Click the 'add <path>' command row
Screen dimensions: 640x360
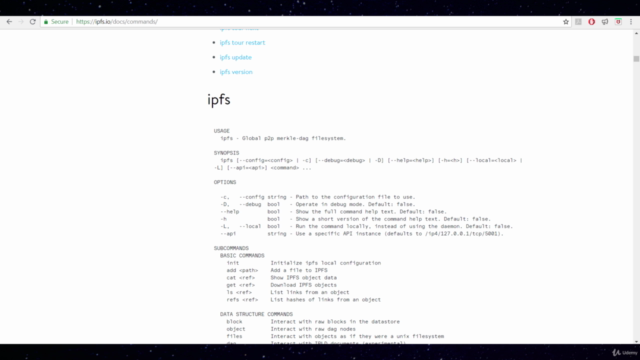(277, 270)
